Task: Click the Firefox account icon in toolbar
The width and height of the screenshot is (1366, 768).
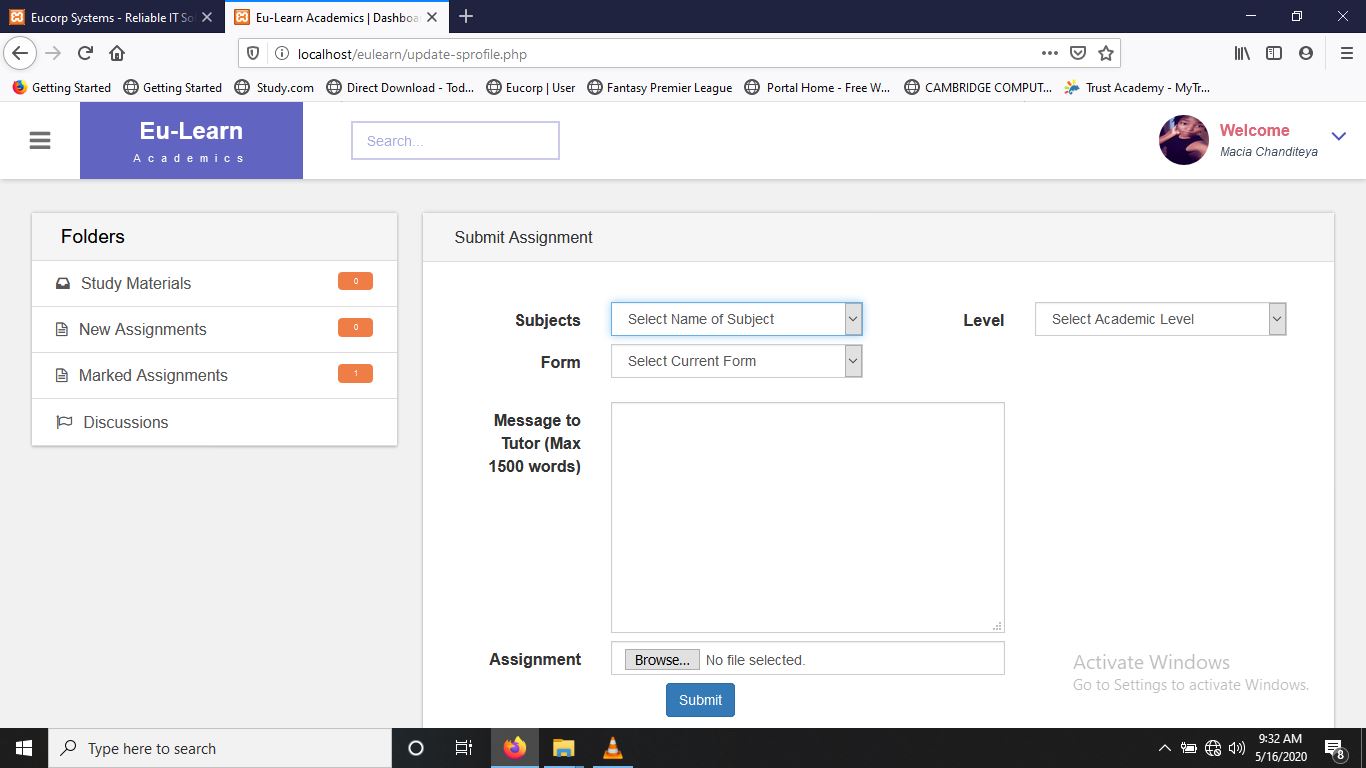Action: 1305,54
